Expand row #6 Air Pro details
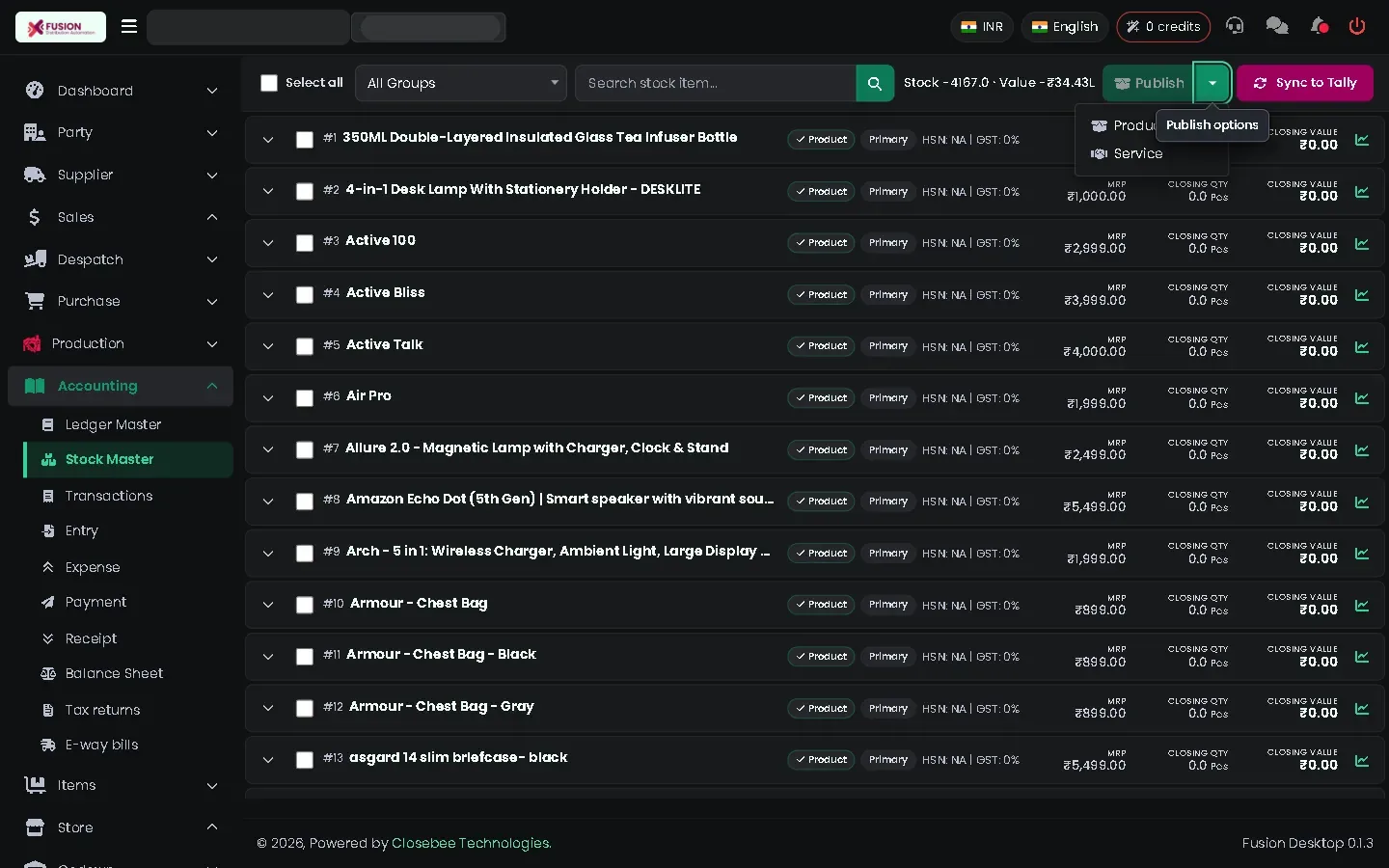Image resolution: width=1389 pixels, height=868 pixels. pyautogui.click(x=268, y=398)
